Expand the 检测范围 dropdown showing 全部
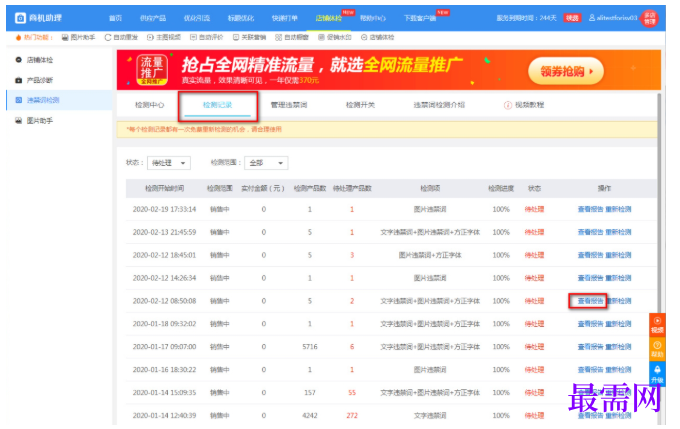The image size is (680, 429). pos(266,163)
